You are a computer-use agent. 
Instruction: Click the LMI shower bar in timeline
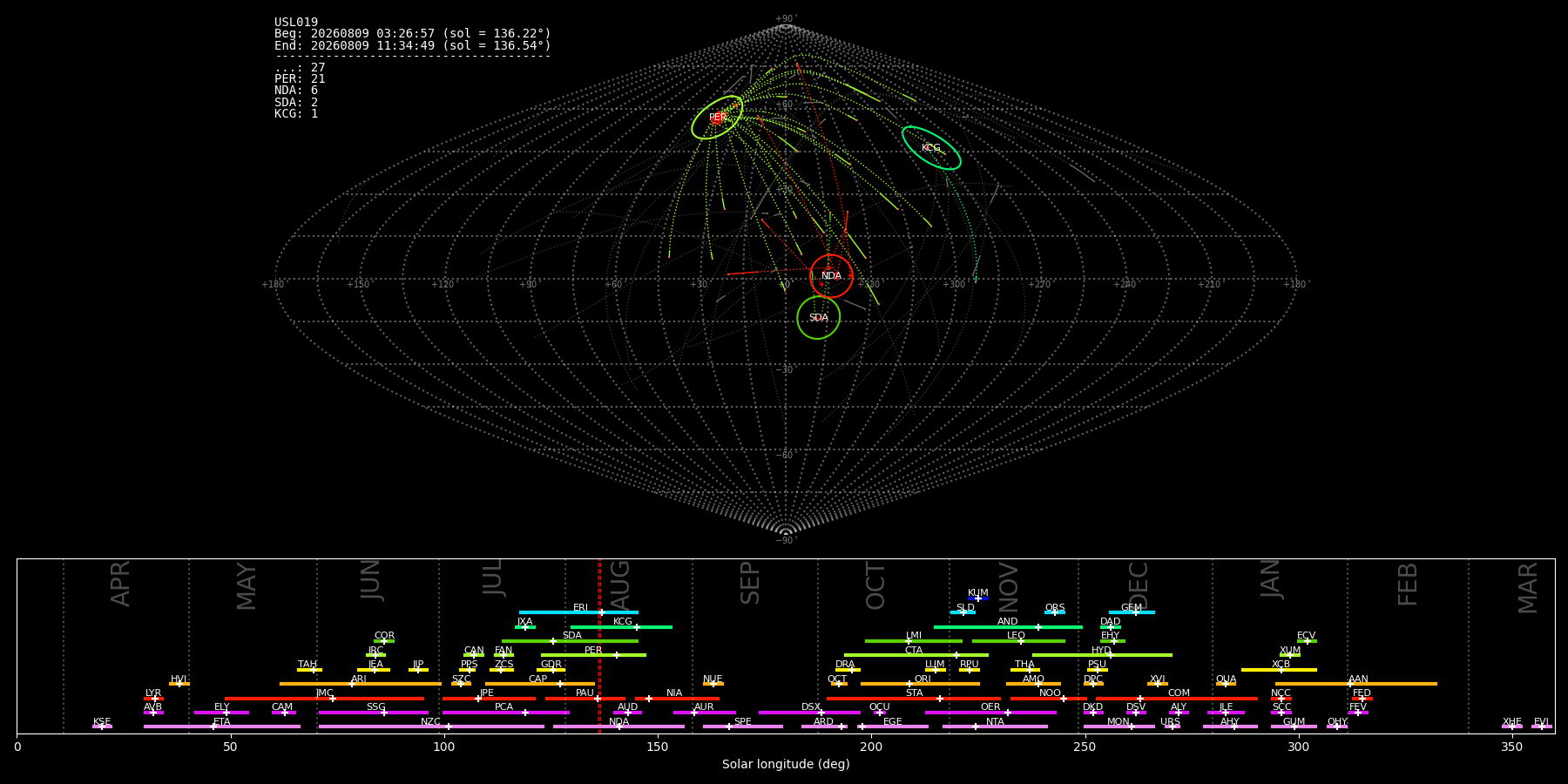tap(914, 641)
